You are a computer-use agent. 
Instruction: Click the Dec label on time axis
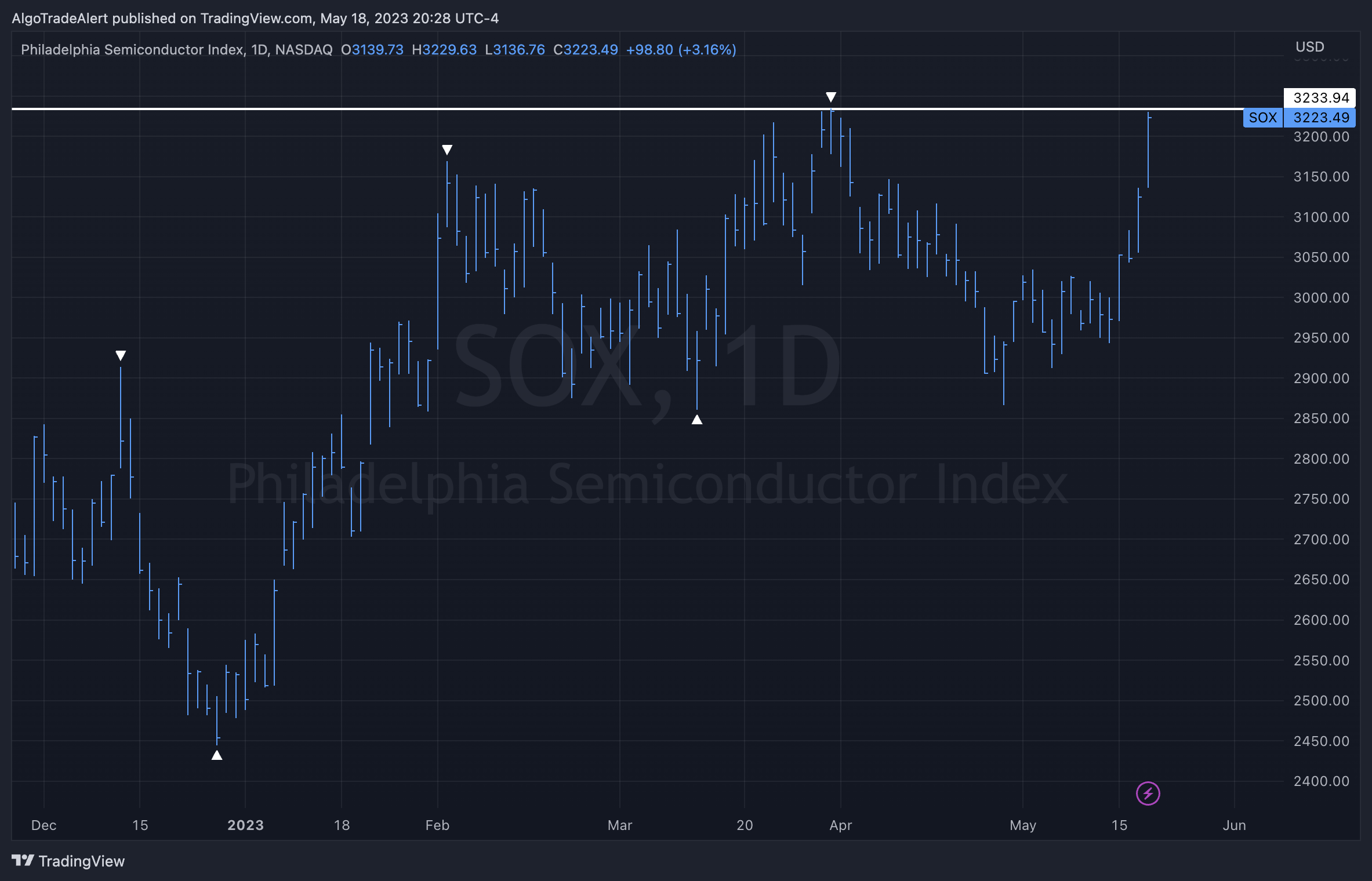(x=43, y=825)
